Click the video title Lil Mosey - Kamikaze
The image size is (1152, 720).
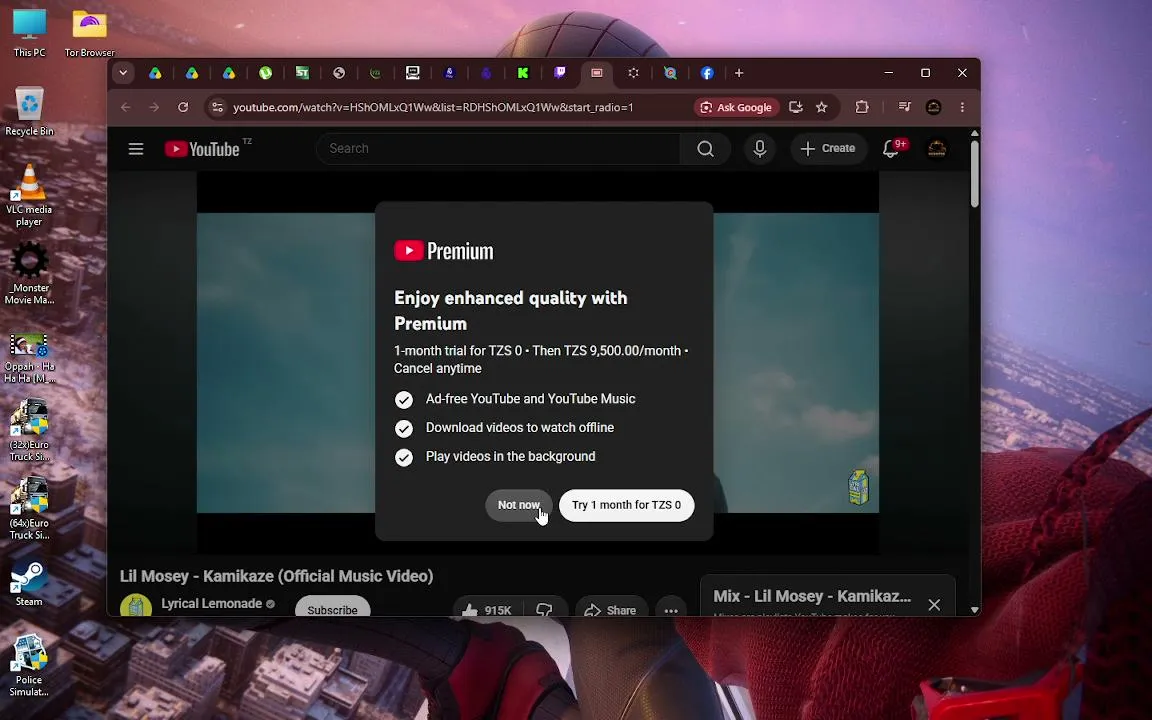276,576
